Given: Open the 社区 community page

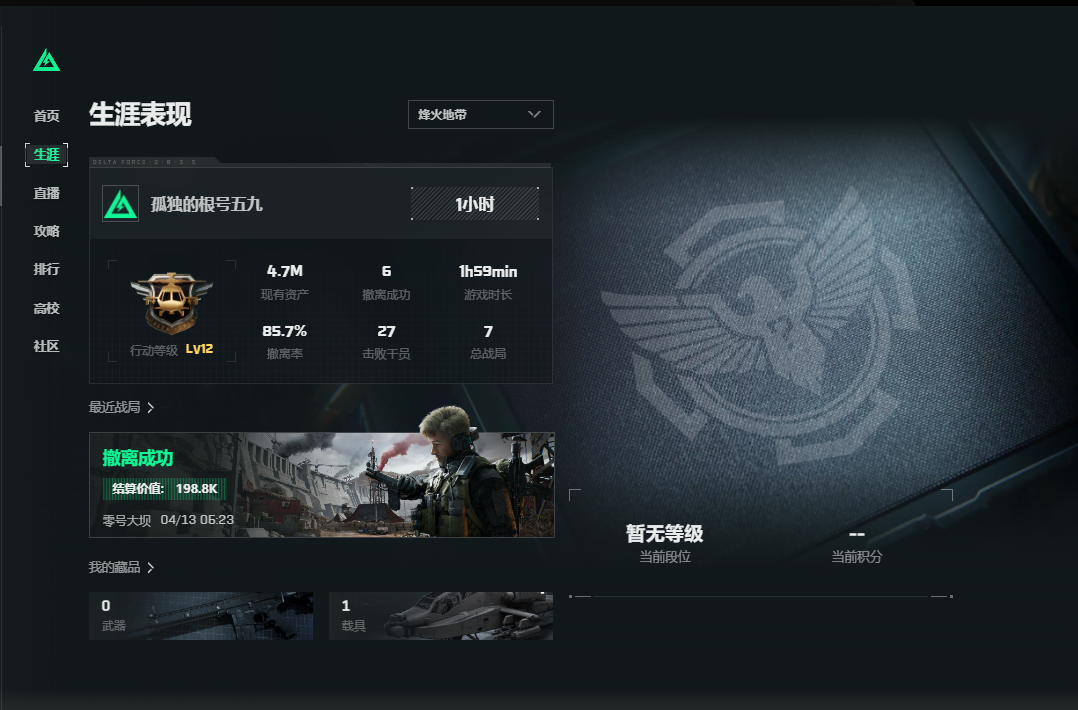Looking at the screenshot, I should pyautogui.click(x=47, y=346).
